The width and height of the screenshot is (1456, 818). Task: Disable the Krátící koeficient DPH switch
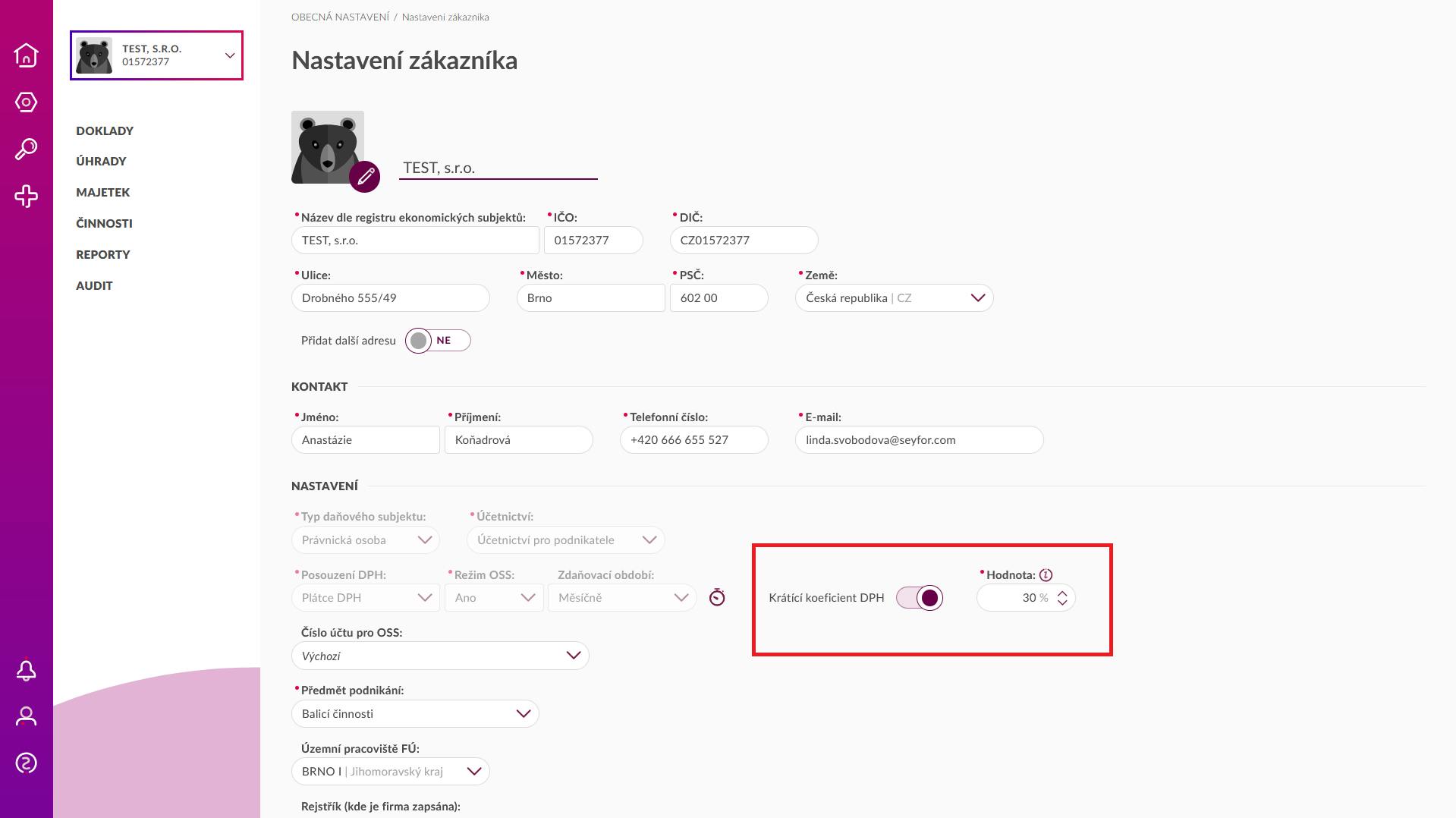click(x=920, y=598)
